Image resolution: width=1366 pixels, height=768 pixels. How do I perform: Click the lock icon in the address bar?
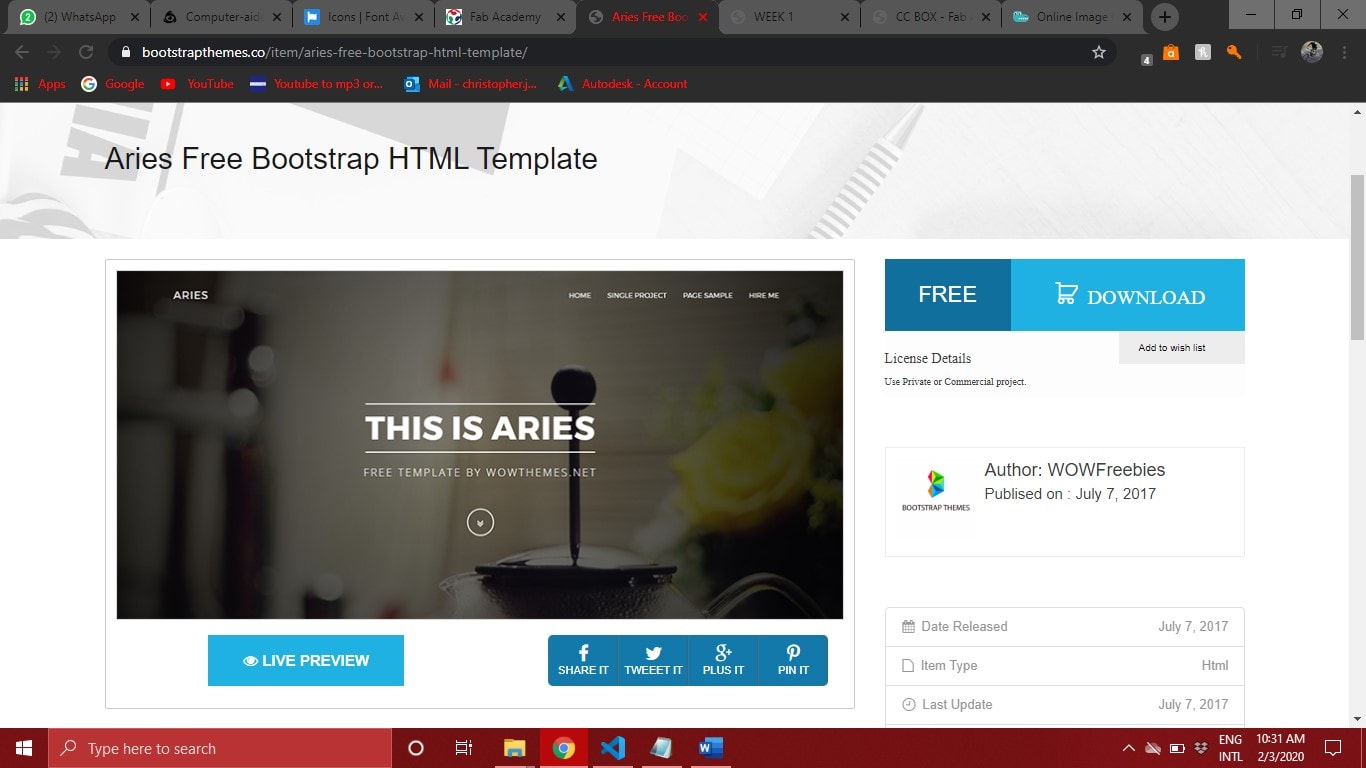125,52
